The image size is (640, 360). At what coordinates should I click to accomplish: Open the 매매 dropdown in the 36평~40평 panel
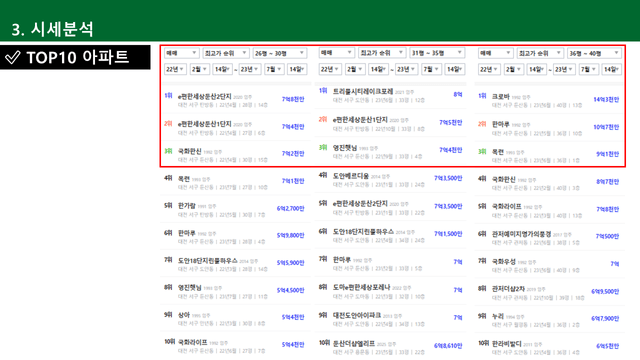[496, 53]
